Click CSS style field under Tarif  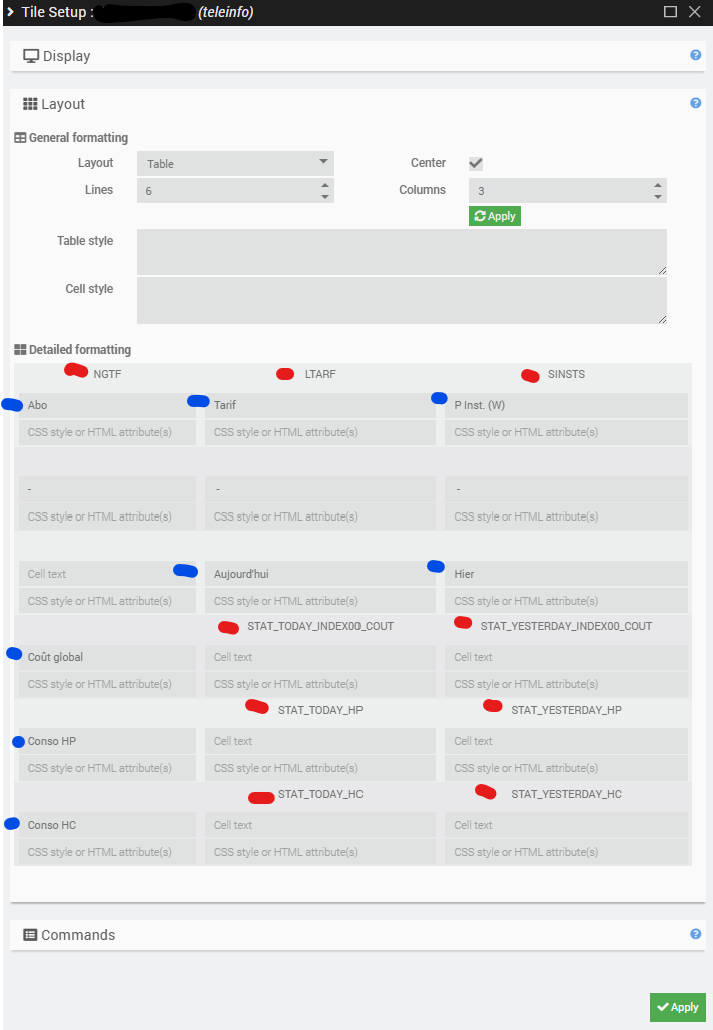pos(320,432)
